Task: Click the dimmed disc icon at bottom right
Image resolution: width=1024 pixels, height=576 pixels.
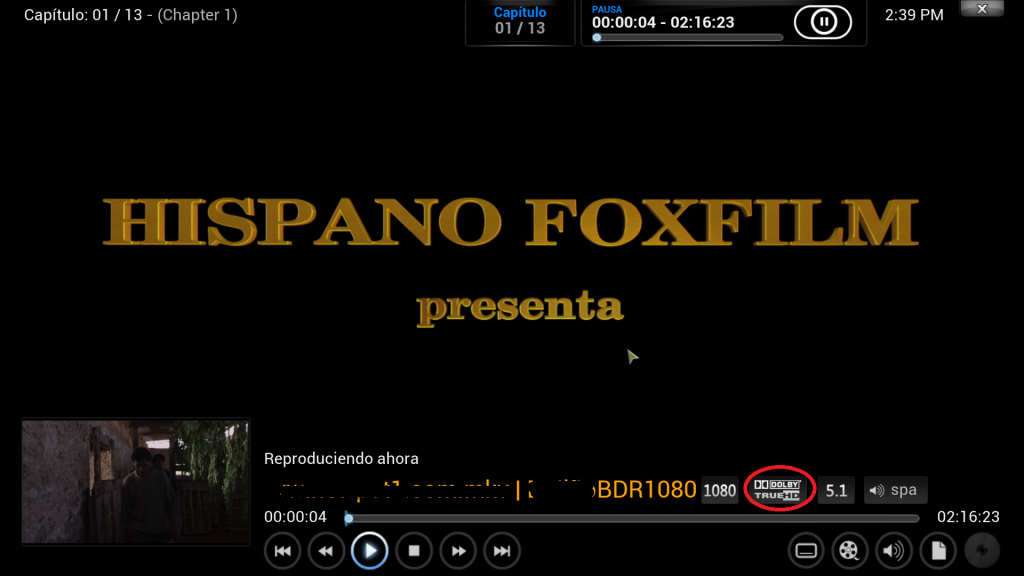Action: click(x=982, y=550)
